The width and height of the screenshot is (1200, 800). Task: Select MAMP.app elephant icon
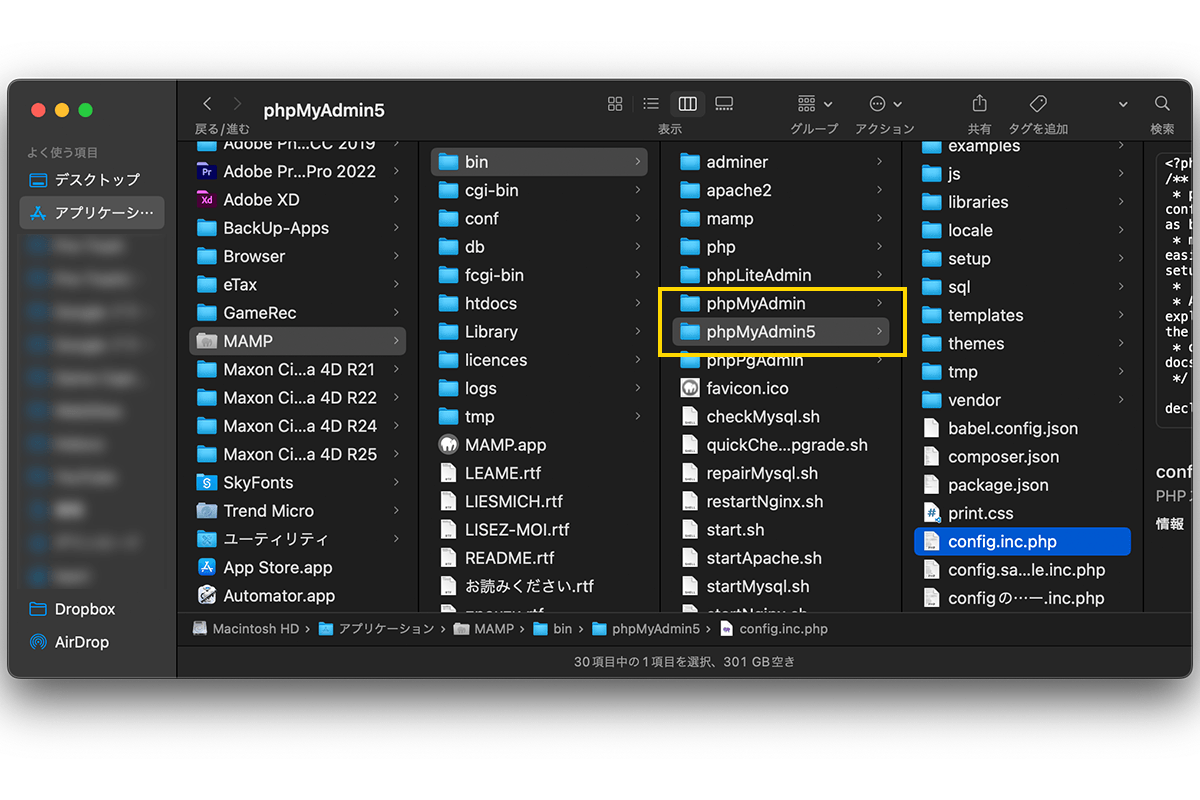click(x=449, y=445)
